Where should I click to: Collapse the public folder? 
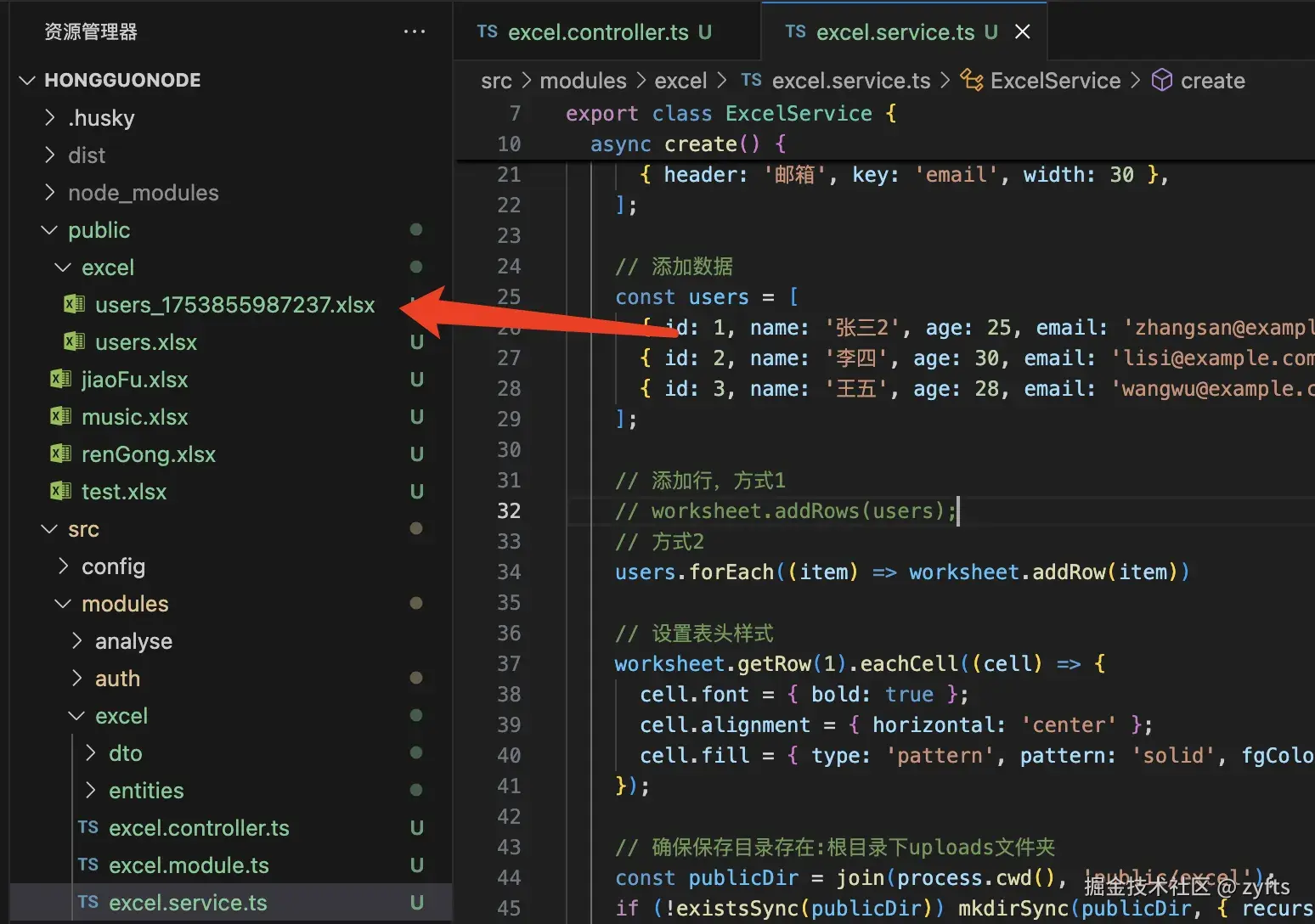point(50,229)
